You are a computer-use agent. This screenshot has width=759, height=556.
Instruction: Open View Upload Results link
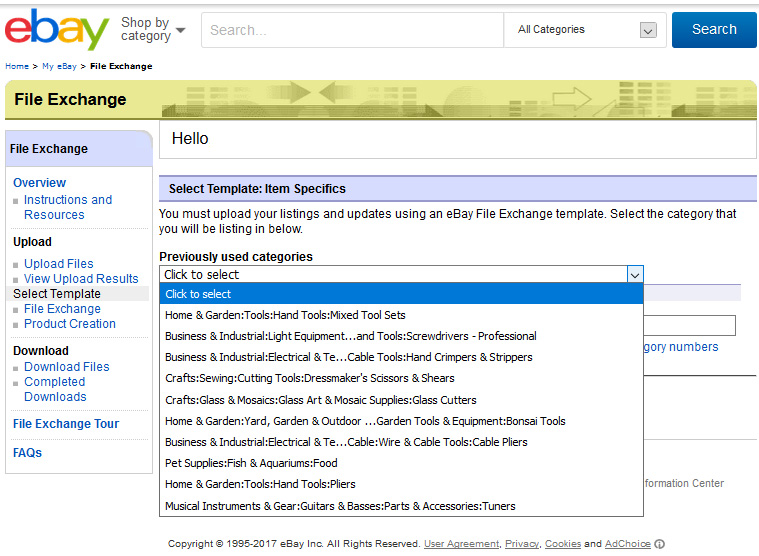[81, 279]
